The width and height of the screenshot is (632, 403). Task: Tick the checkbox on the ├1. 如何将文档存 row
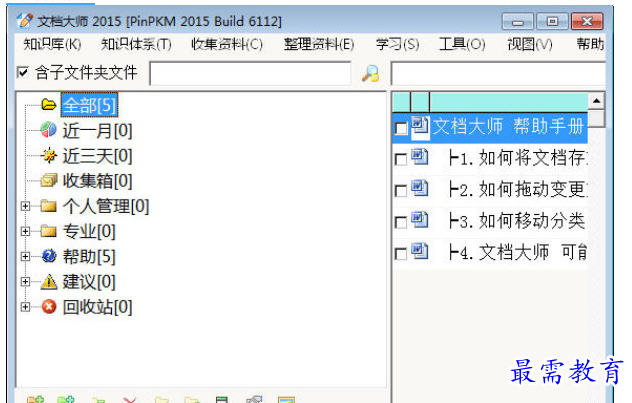[x=401, y=160]
